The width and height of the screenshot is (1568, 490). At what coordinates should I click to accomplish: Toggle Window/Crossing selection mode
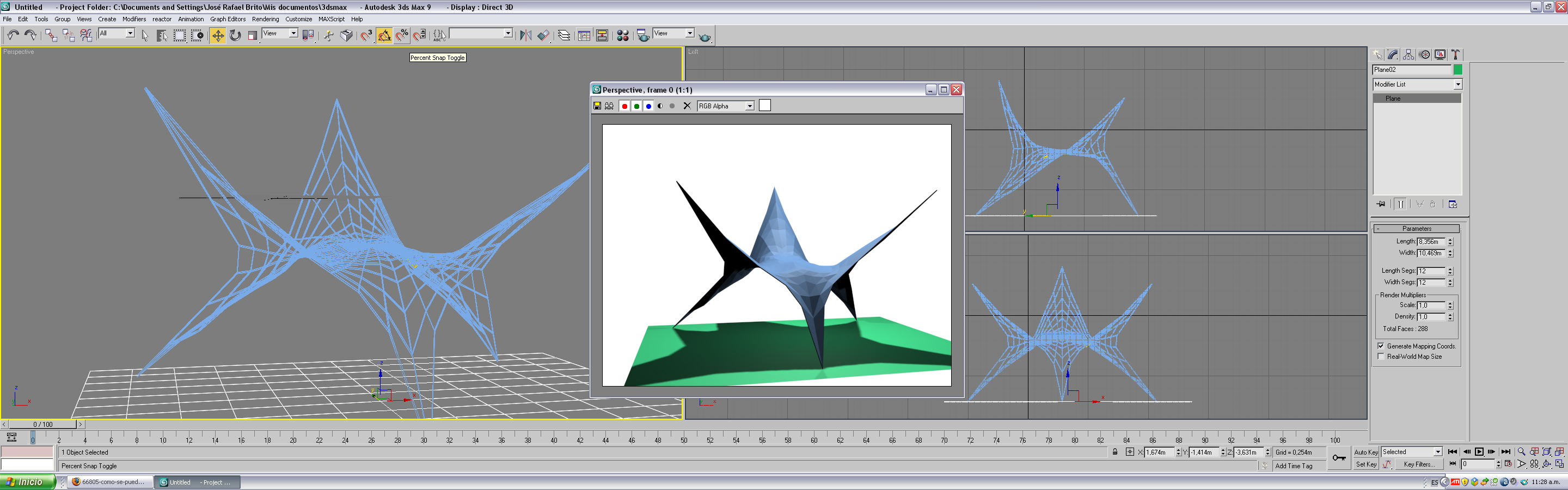click(197, 35)
